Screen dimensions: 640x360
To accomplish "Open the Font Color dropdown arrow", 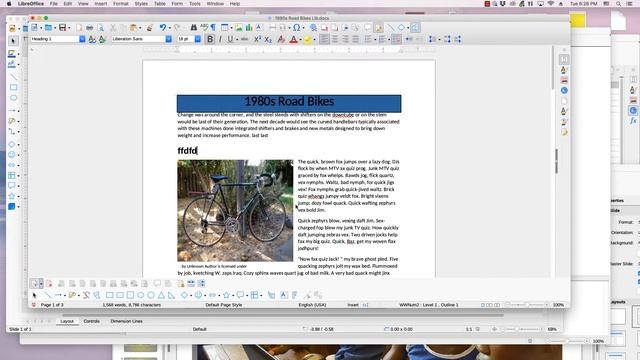I will [300, 40].
